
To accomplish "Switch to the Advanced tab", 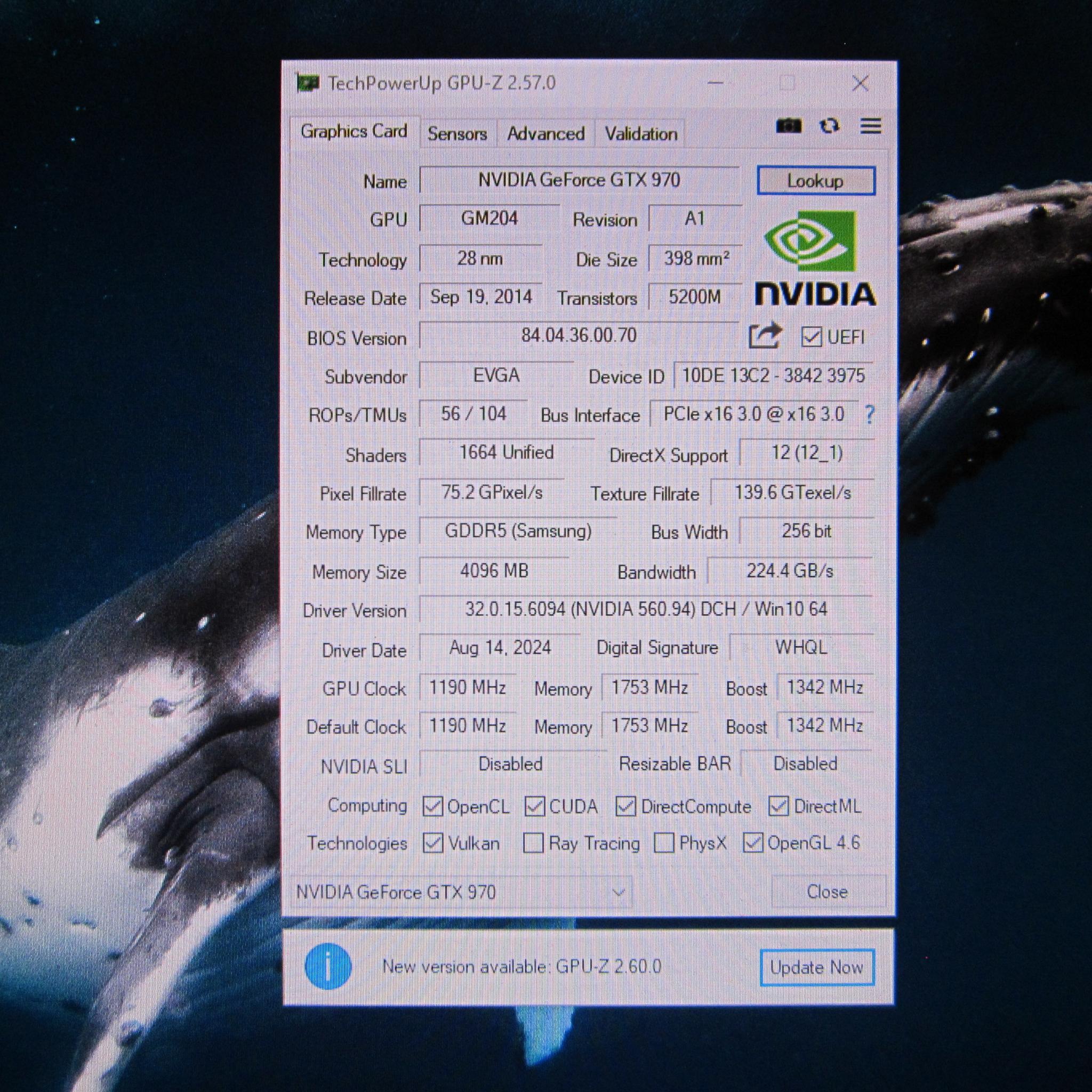I will pyautogui.click(x=545, y=133).
